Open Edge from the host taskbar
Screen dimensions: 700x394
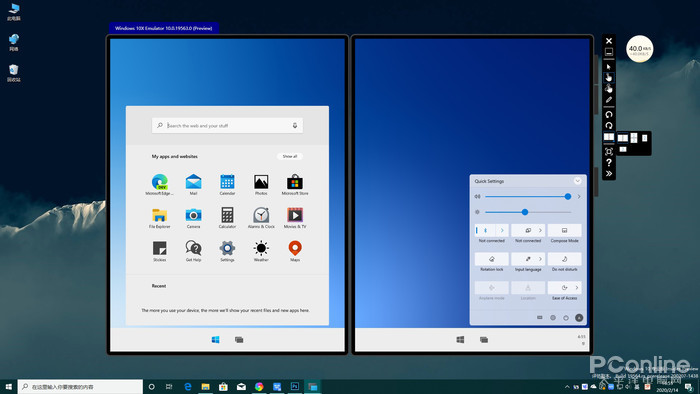pyautogui.click(x=188, y=387)
